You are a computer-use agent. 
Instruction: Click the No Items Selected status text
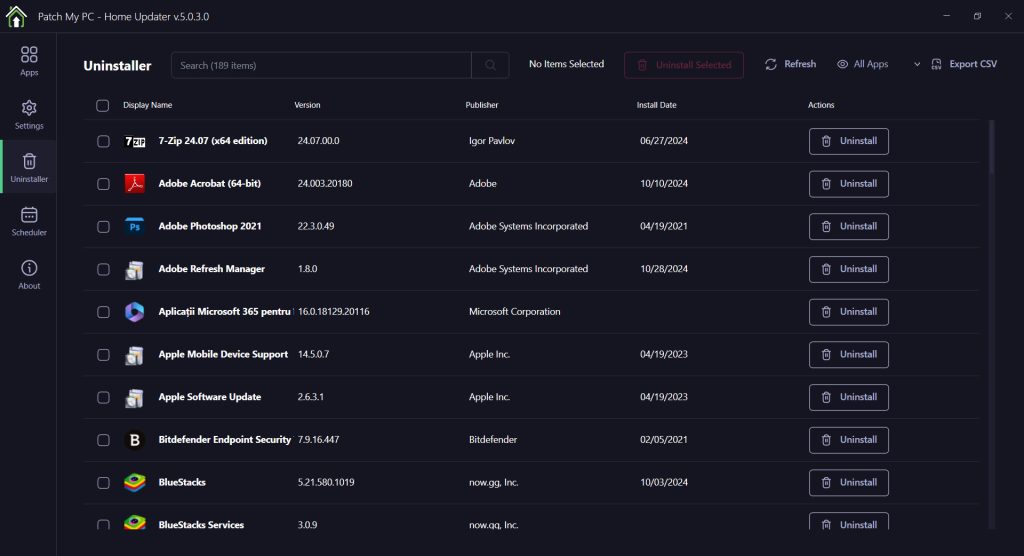coord(566,64)
